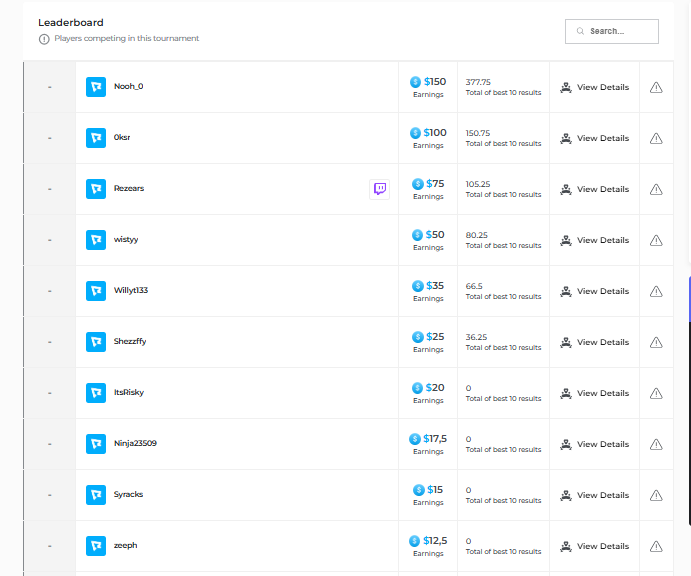Image resolution: width=691 pixels, height=576 pixels.
Task: Click the Search input field
Action: click(612, 31)
